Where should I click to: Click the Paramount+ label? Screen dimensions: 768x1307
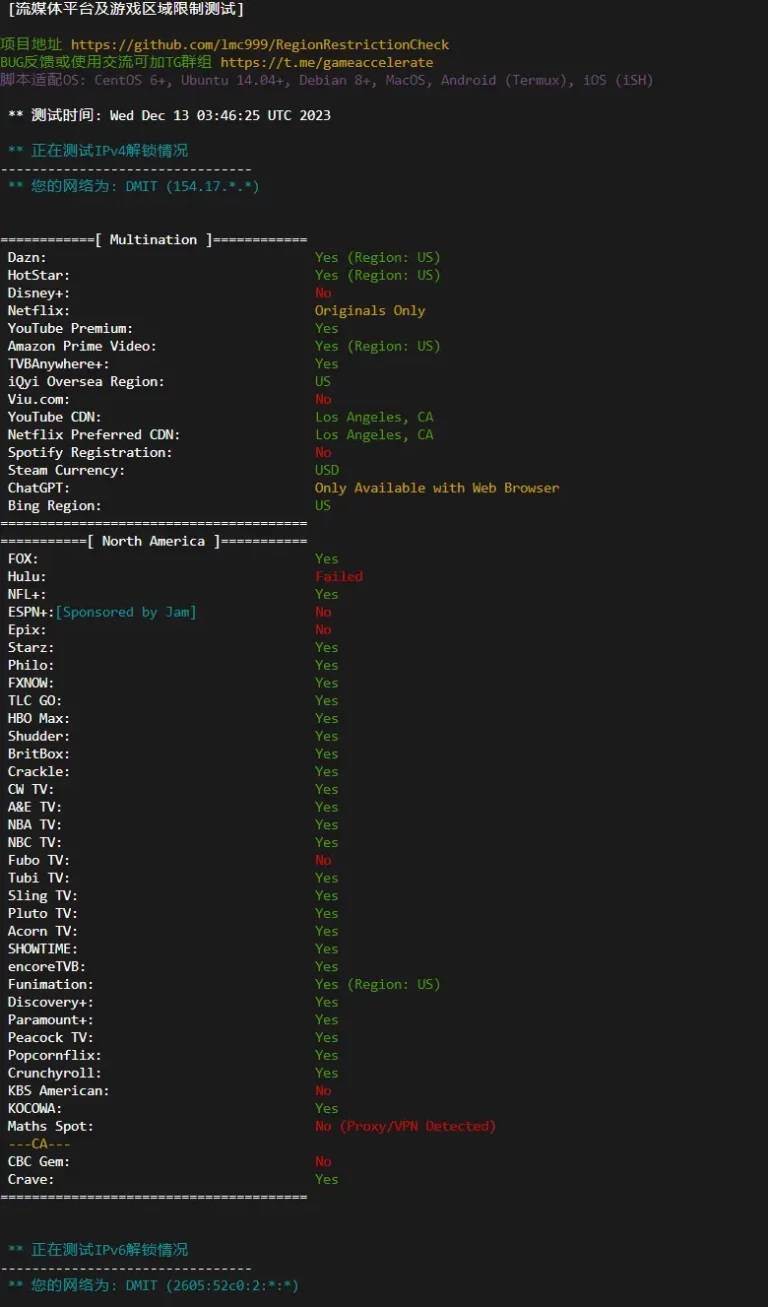(51, 1020)
